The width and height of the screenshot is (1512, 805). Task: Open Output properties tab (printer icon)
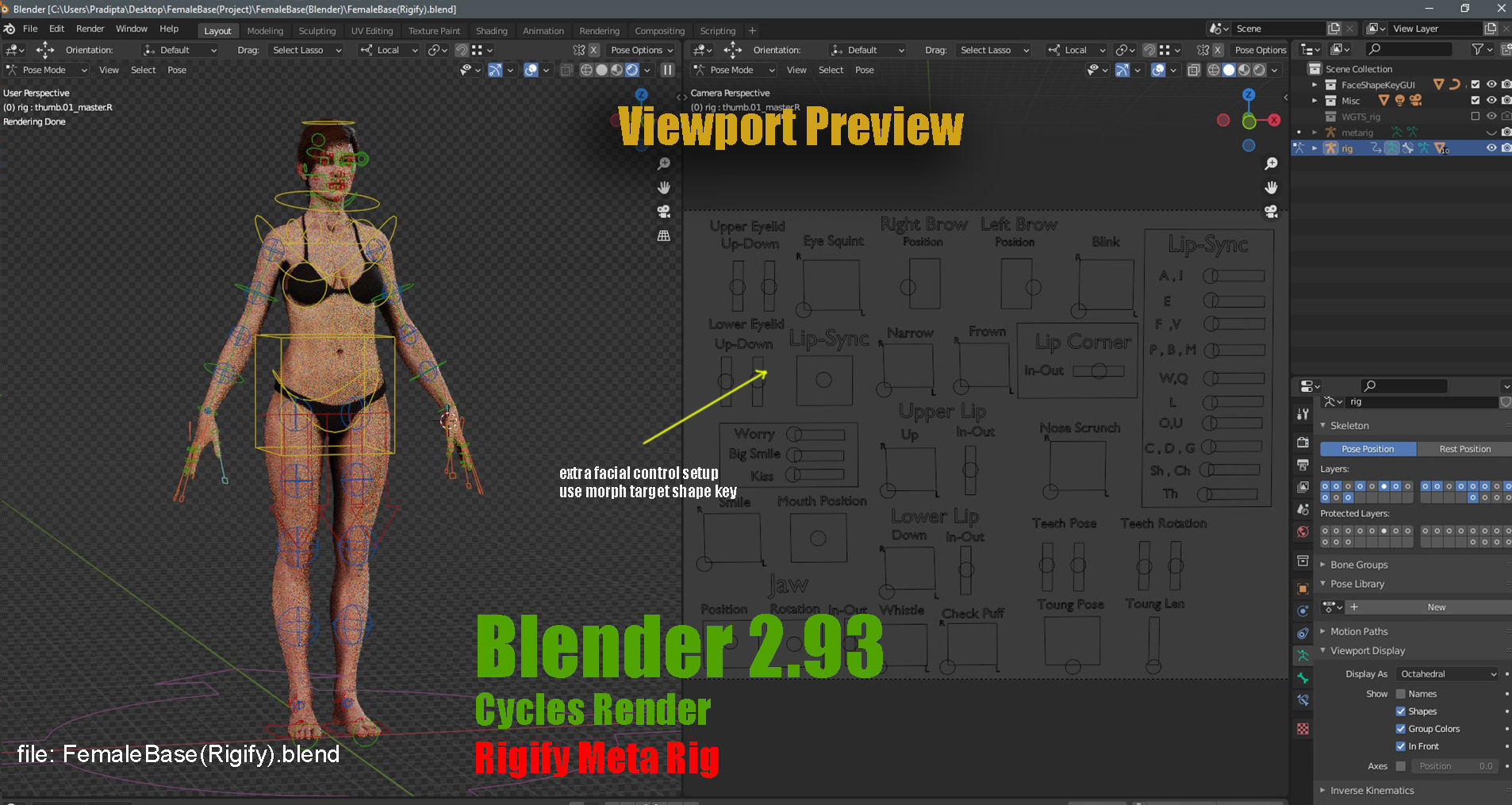click(x=1303, y=465)
